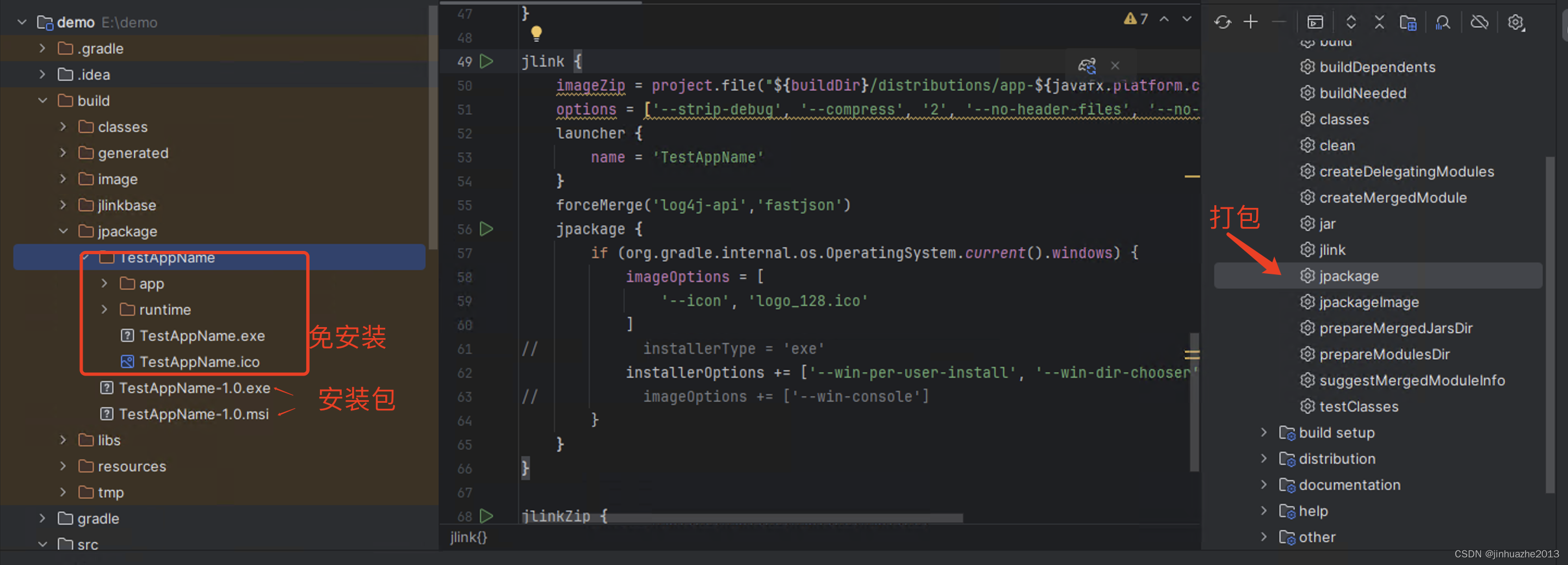Click the run gutter icon beside jlink line
This screenshot has height=565, width=1568.
[486, 62]
